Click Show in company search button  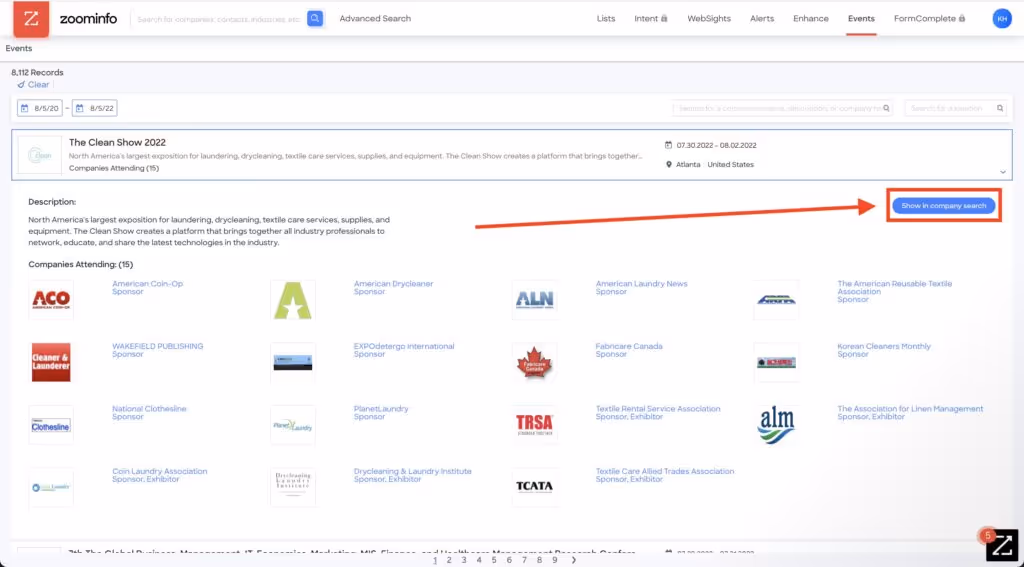(x=944, y=206)
